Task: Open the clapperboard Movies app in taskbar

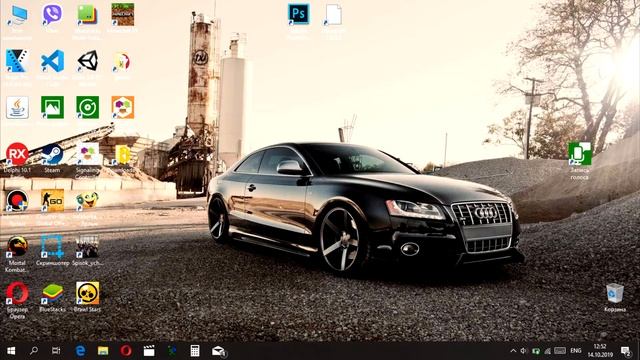Action: pyautogui.click(x=149, y=351)
